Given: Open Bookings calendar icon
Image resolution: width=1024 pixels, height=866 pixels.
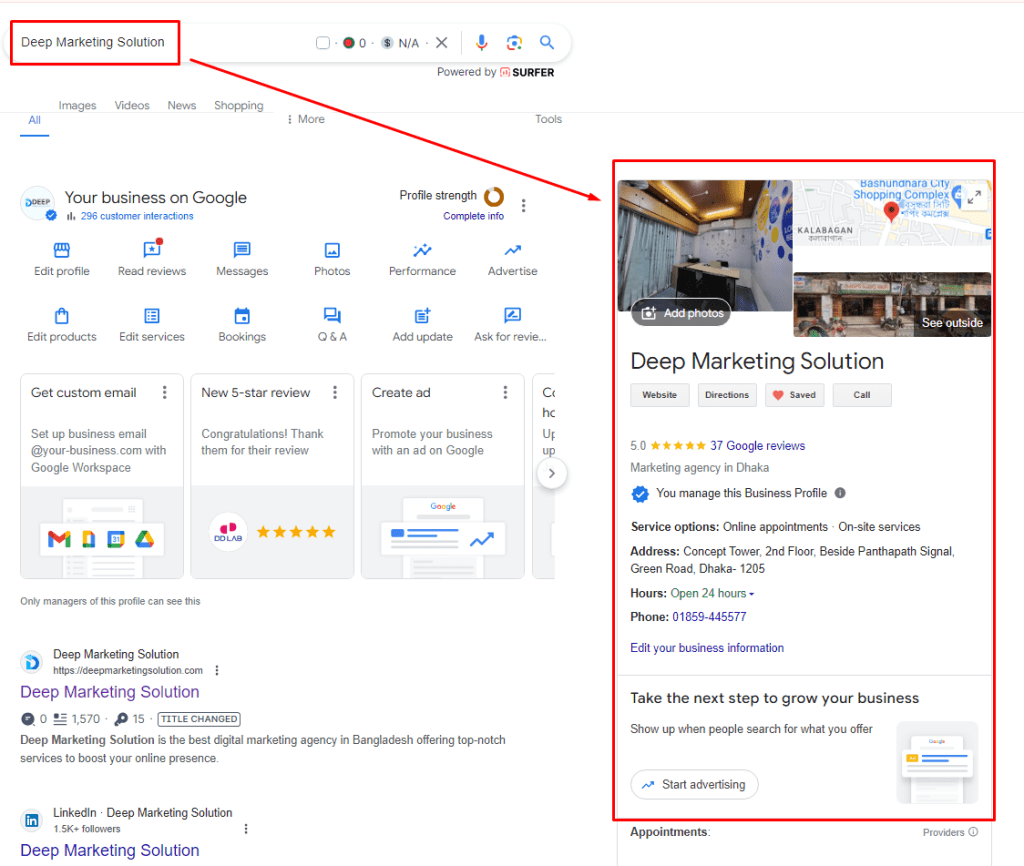Looking at the screenshot, I should [x=242, y=315].
